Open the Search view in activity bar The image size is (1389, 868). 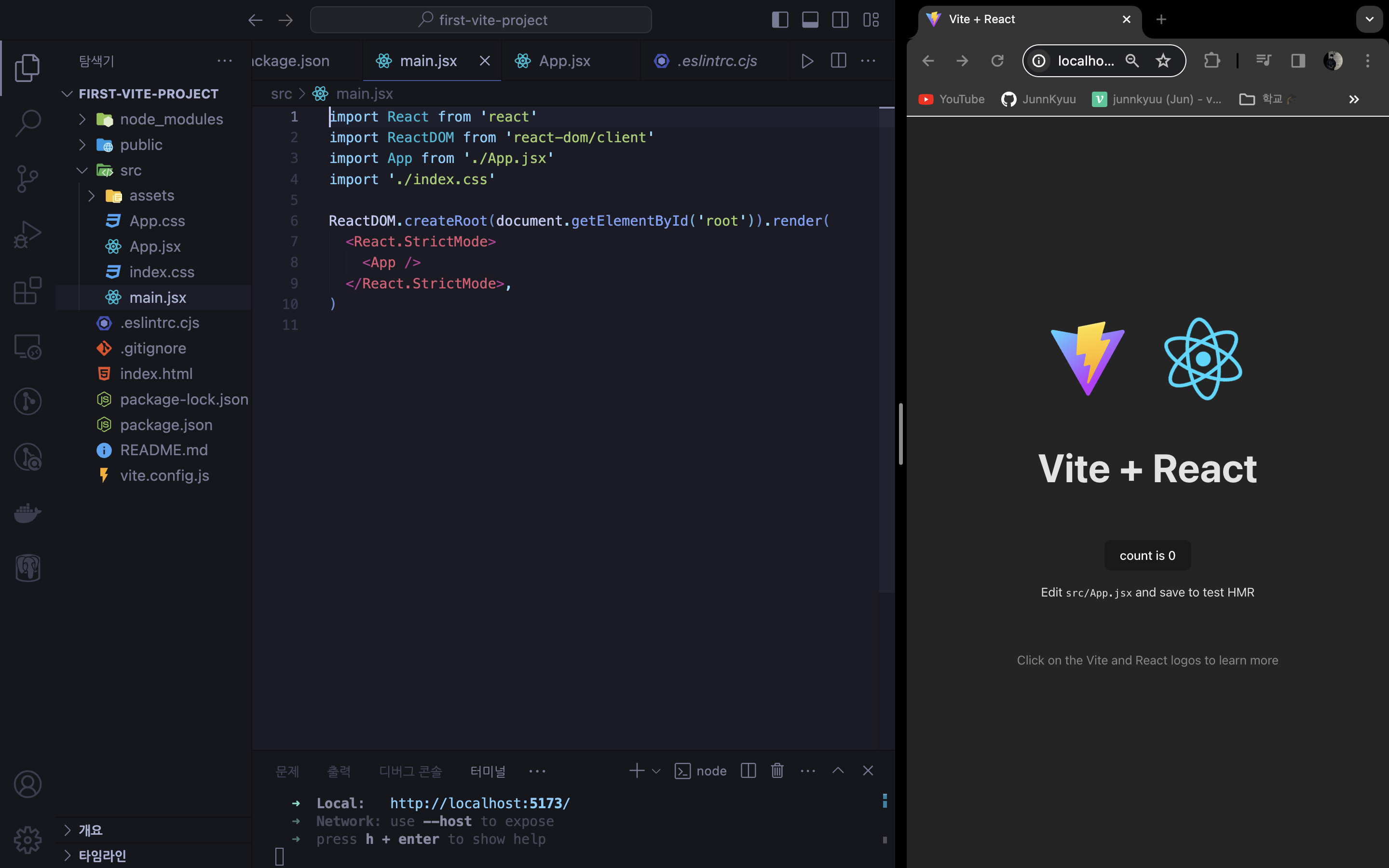pos(27,122)
